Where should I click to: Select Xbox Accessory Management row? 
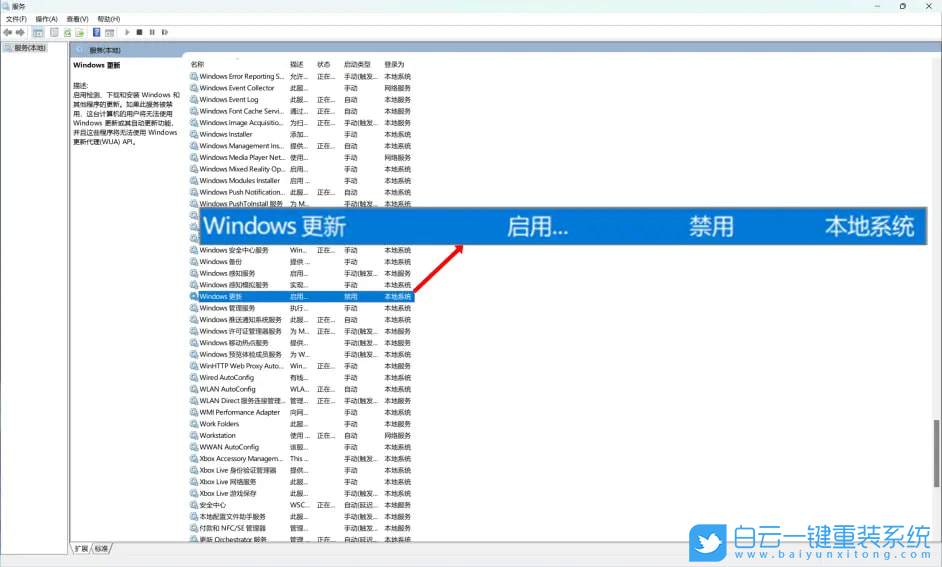point(302,458)
